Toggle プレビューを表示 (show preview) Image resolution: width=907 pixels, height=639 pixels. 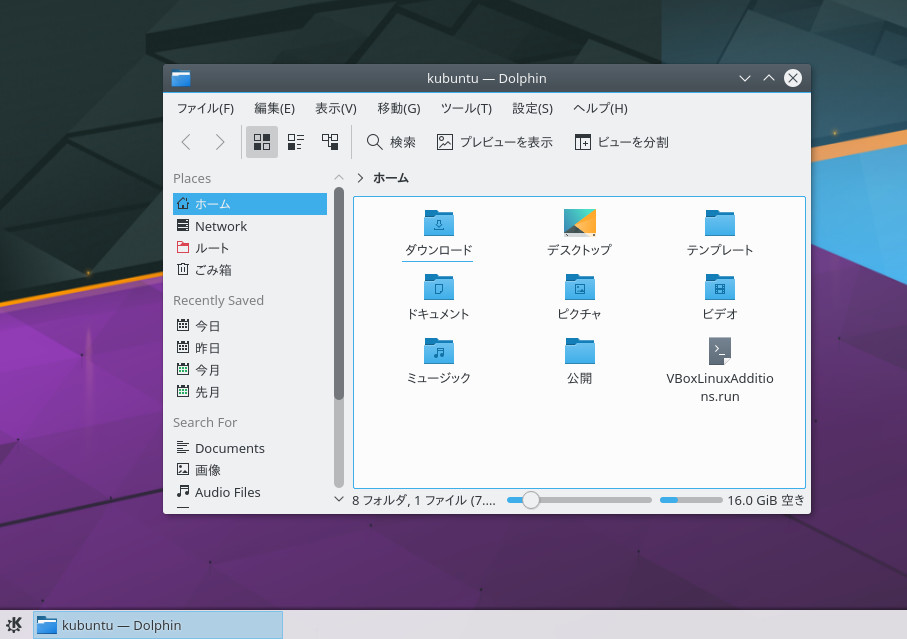[496, 141]
